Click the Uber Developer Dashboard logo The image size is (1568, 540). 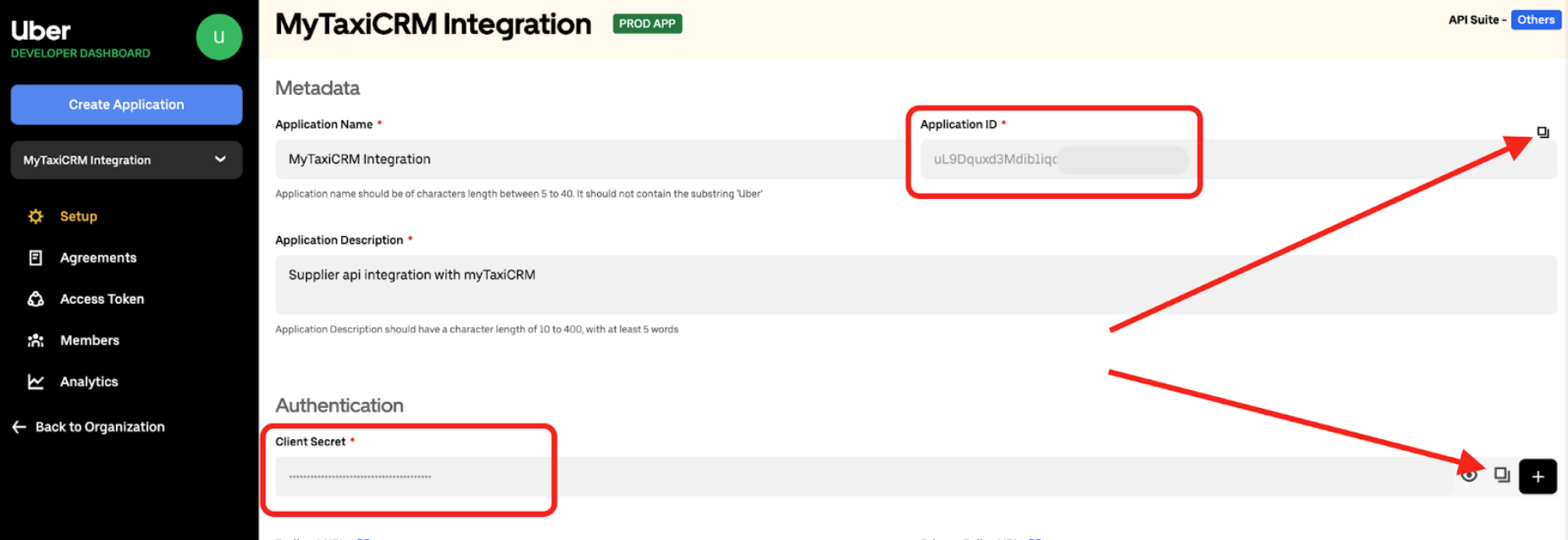[80, 39]
